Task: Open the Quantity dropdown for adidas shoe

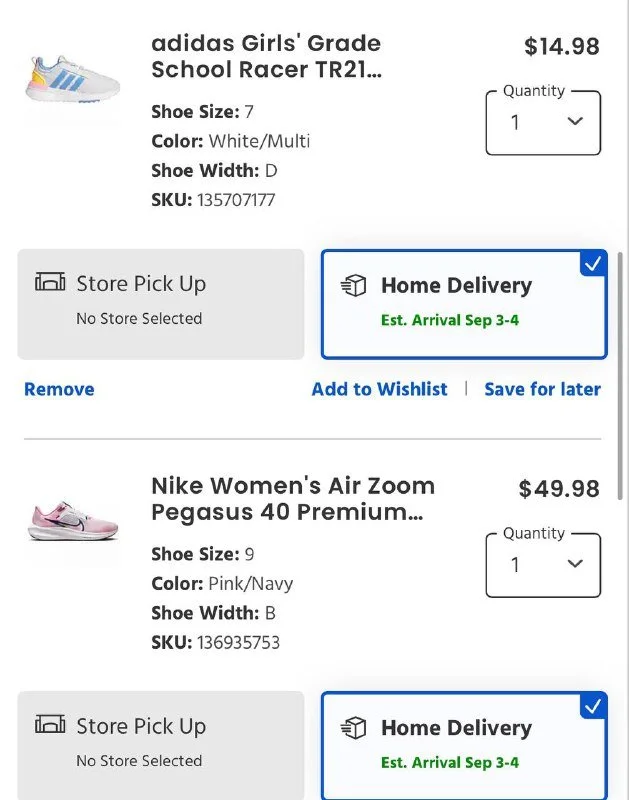Action: [543, 123]
